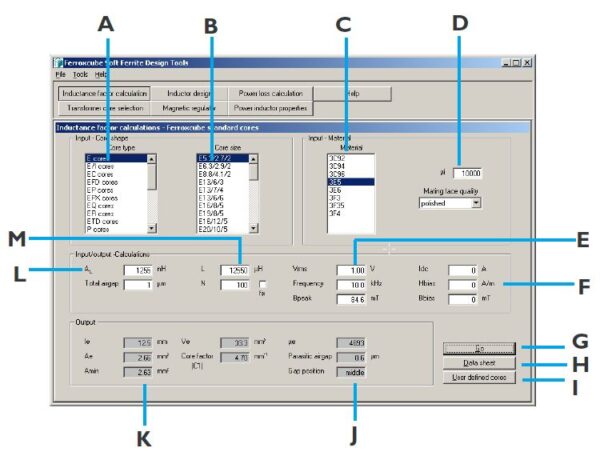Open the Mating face quality dropdown
The height and width of the screenshot is (456, 600).
[x=476, y=203]
